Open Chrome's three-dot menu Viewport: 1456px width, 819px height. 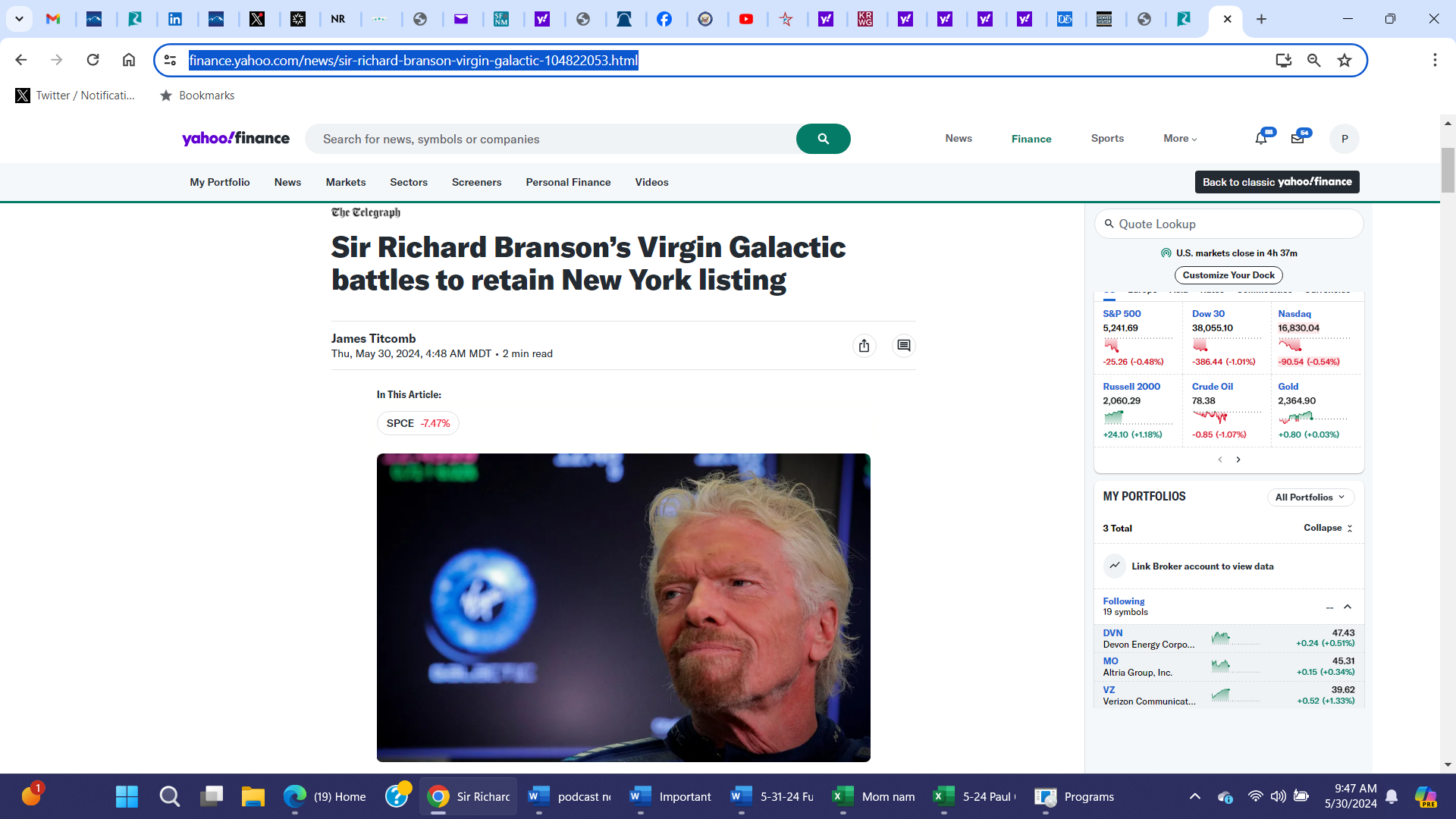click(1435, 60)
